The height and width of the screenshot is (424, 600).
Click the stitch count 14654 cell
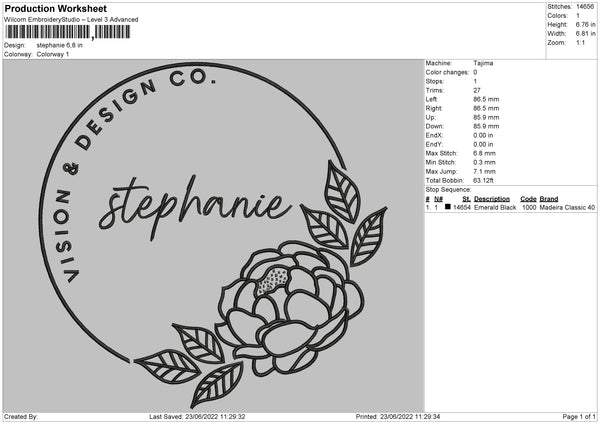point(461,207)
